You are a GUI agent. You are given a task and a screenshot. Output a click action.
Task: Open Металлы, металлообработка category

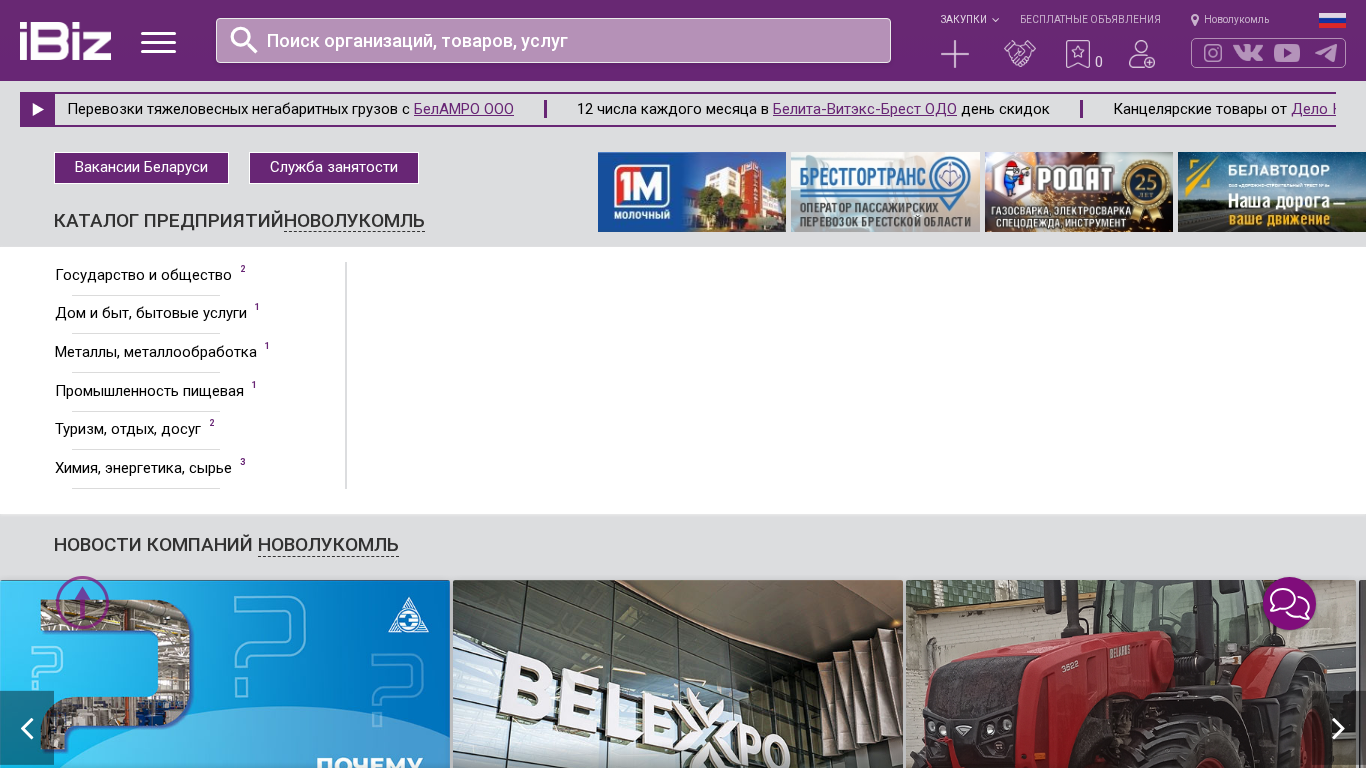(156, 352)
